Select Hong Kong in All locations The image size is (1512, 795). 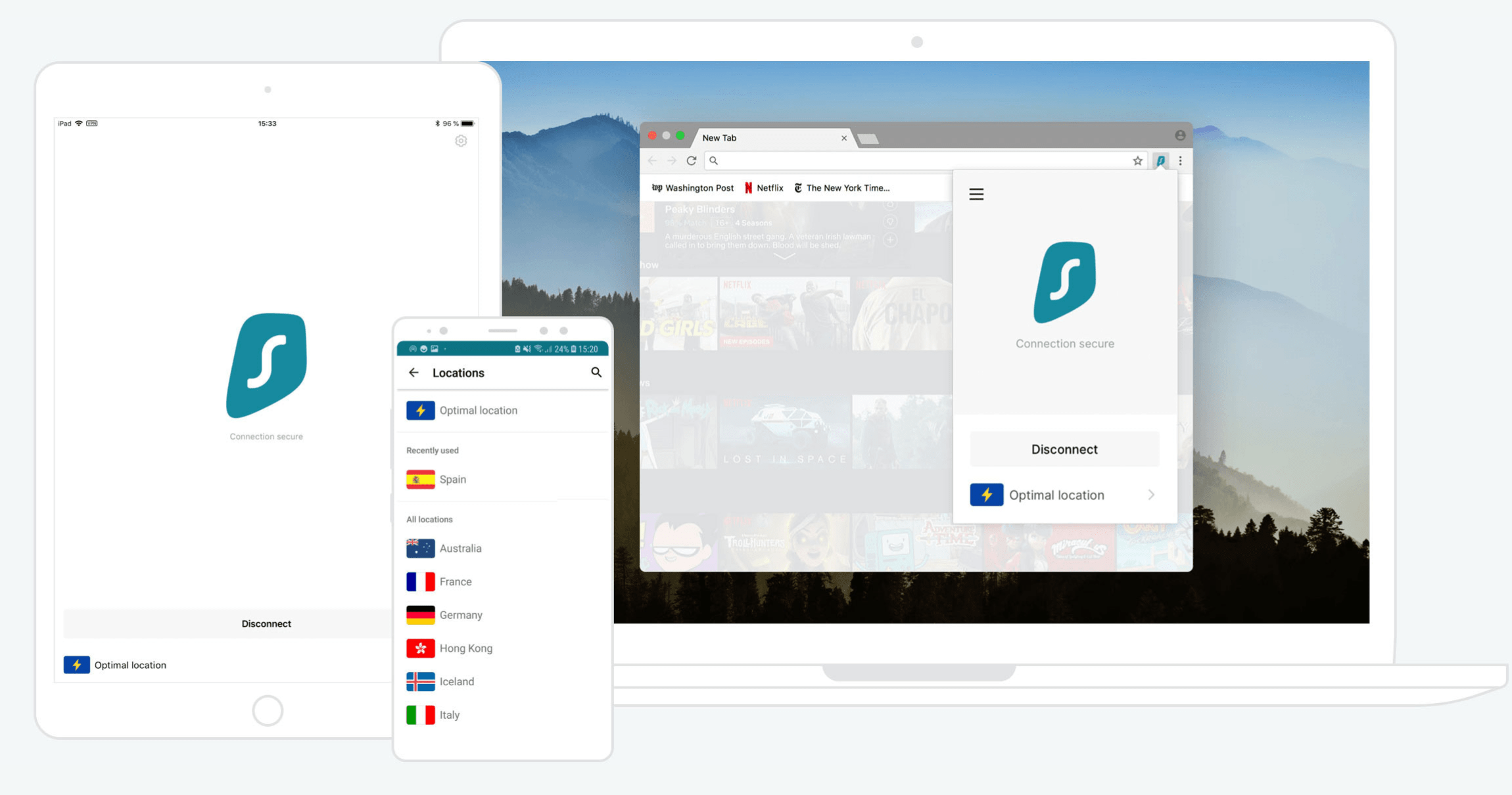(503, 648)
